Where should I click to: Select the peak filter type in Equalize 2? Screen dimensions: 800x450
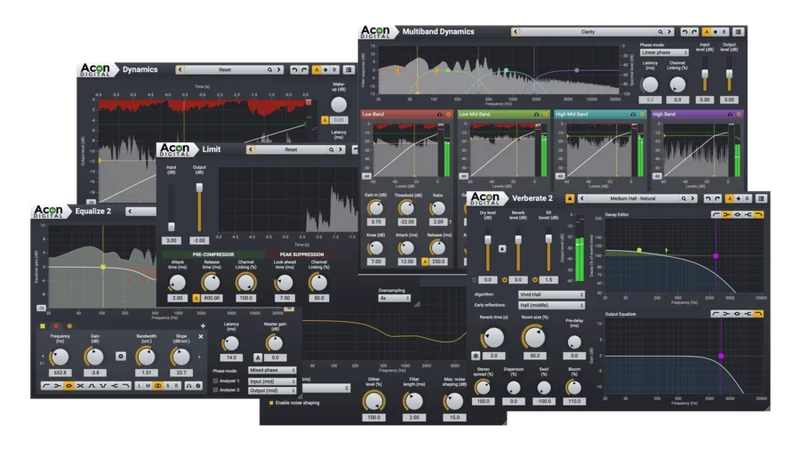[69, 386]
